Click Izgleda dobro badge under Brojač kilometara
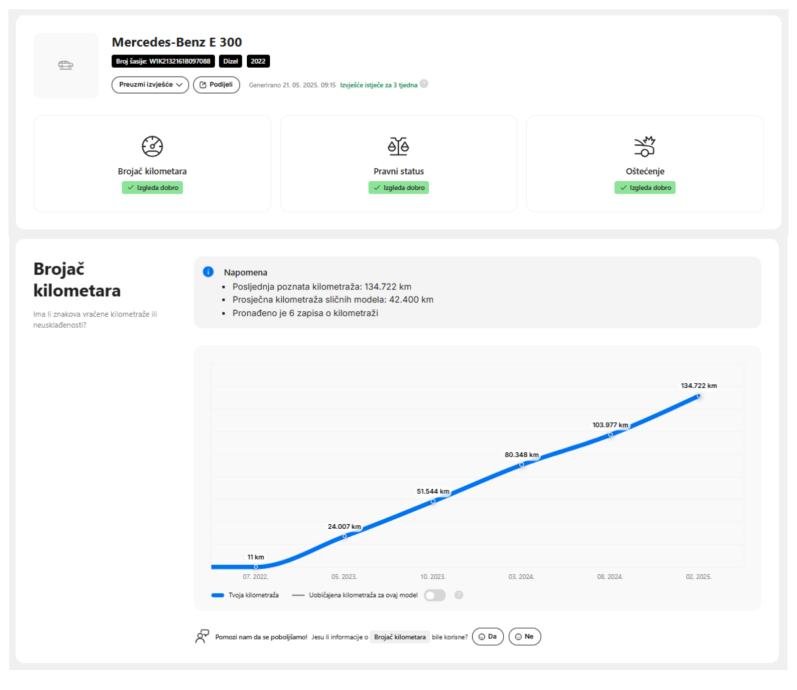The height and width of the screenshot is (690, 797). (152, 188)
